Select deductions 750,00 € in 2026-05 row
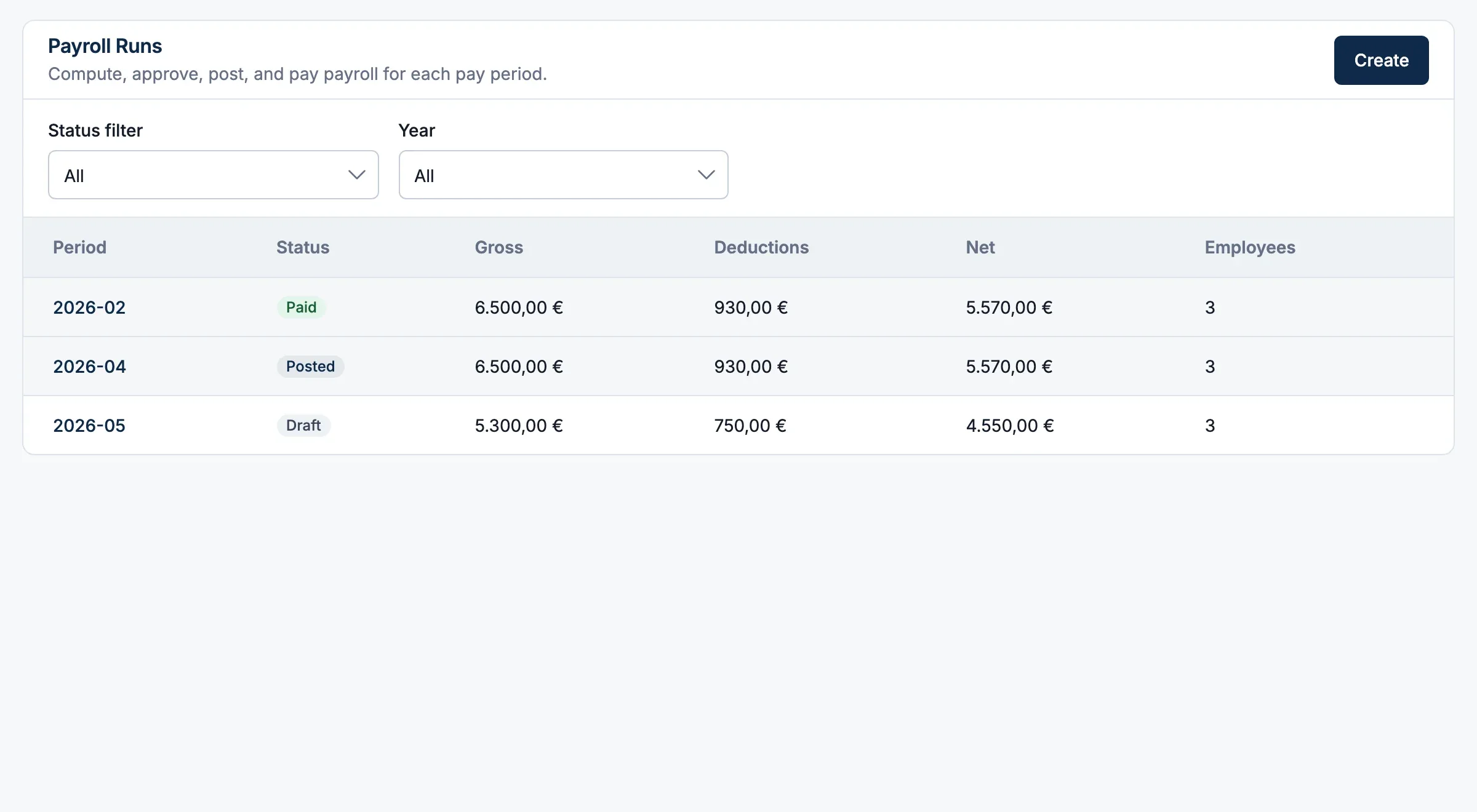 pyautogui.click(x=750, y=425)
